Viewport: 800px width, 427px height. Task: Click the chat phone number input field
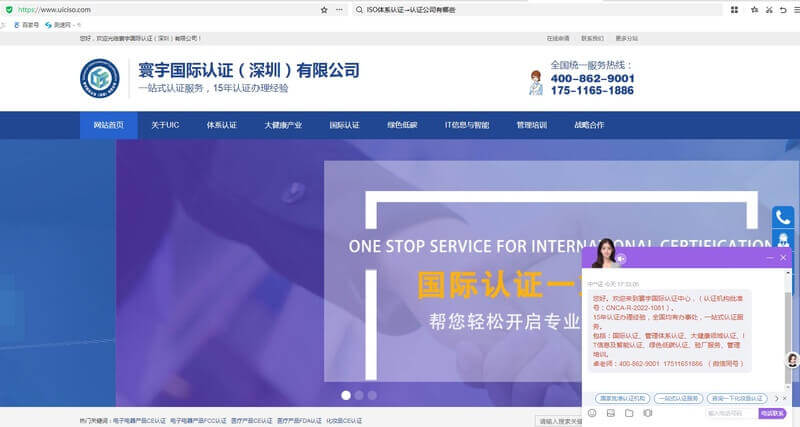click(731, 413)
